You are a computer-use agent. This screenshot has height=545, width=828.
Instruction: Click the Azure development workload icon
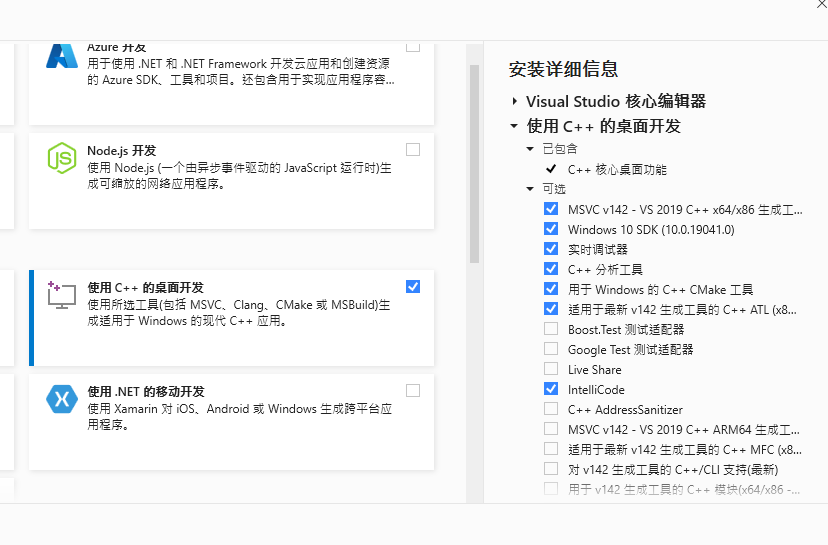coord(62,57)
